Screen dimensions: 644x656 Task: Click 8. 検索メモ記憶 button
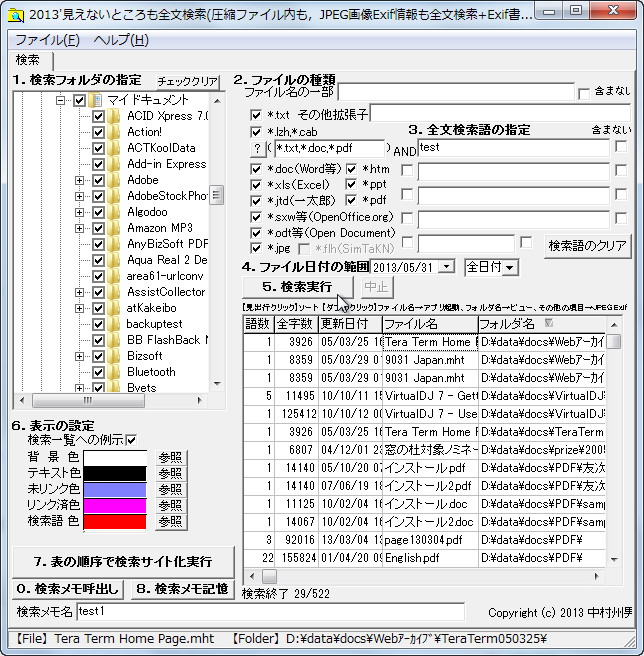pos(182,589)
